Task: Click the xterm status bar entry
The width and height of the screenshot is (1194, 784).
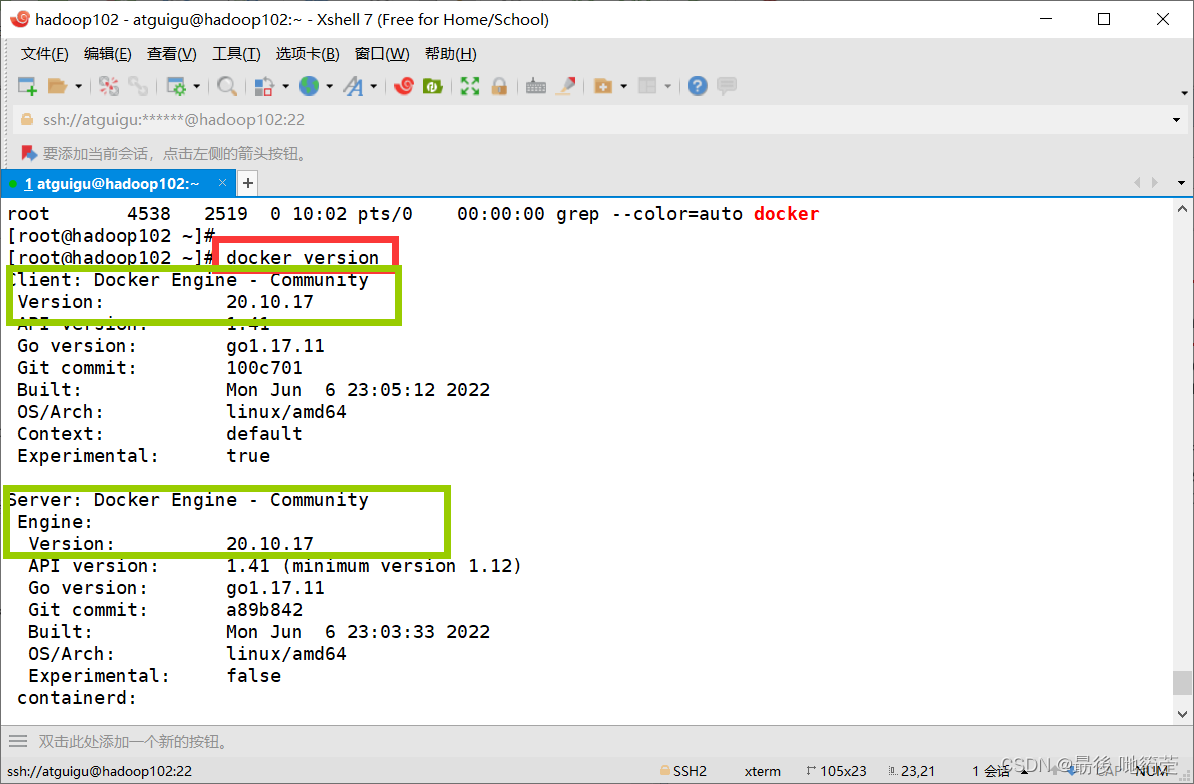Action: [762, 771]
